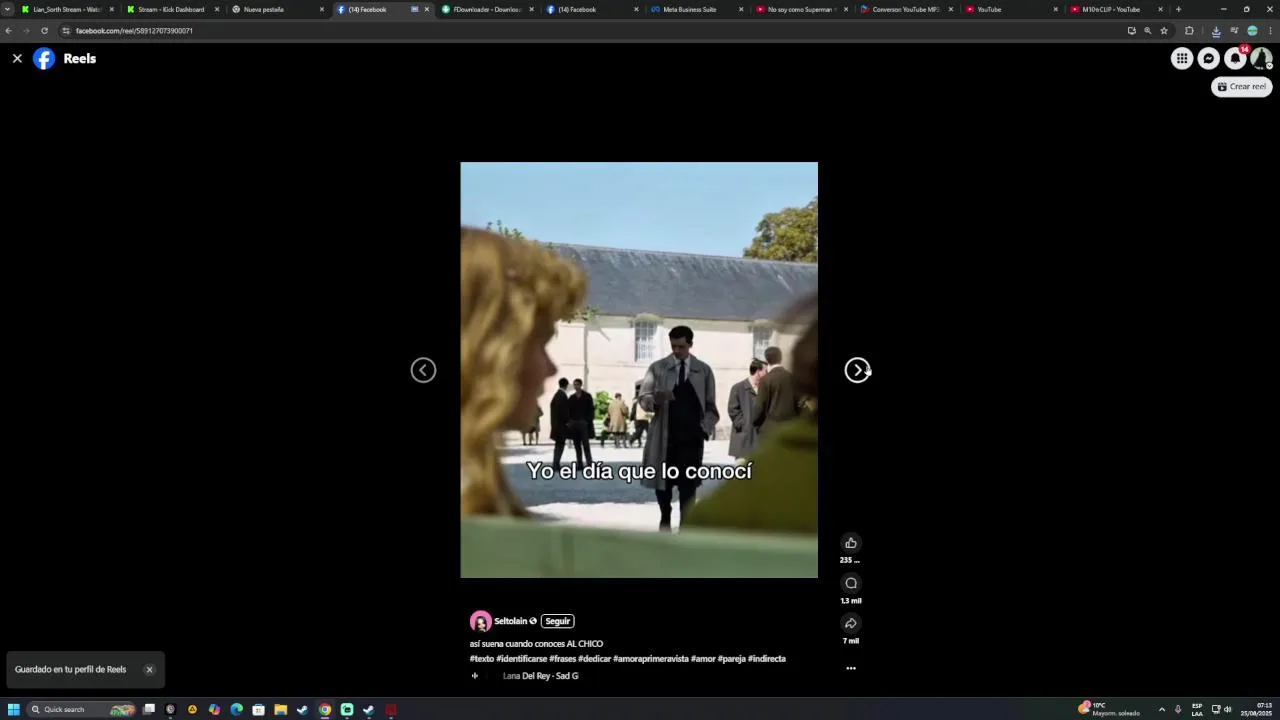Switch to Lian_Sorth Stream tab
Image resolution: width=1280 pixels, height=720 pixels.
click(x=67, y=9)
